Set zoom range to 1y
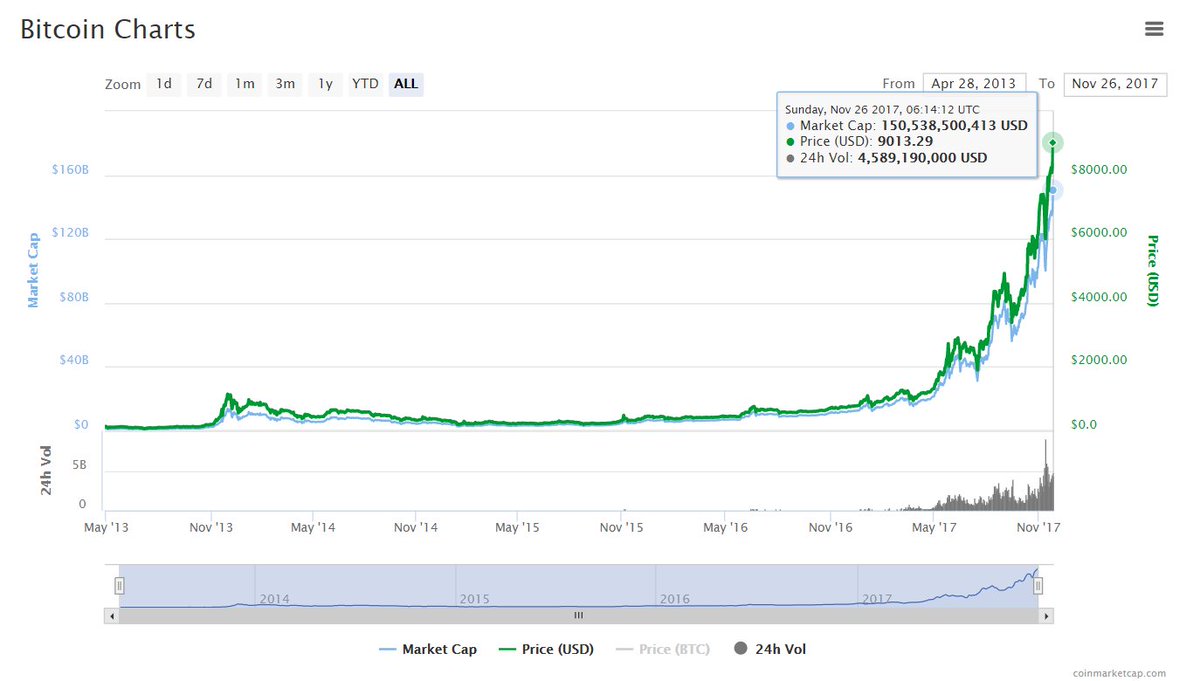Image resolution: width=1200 pixels, height=681 pixels. coord(325,84)
